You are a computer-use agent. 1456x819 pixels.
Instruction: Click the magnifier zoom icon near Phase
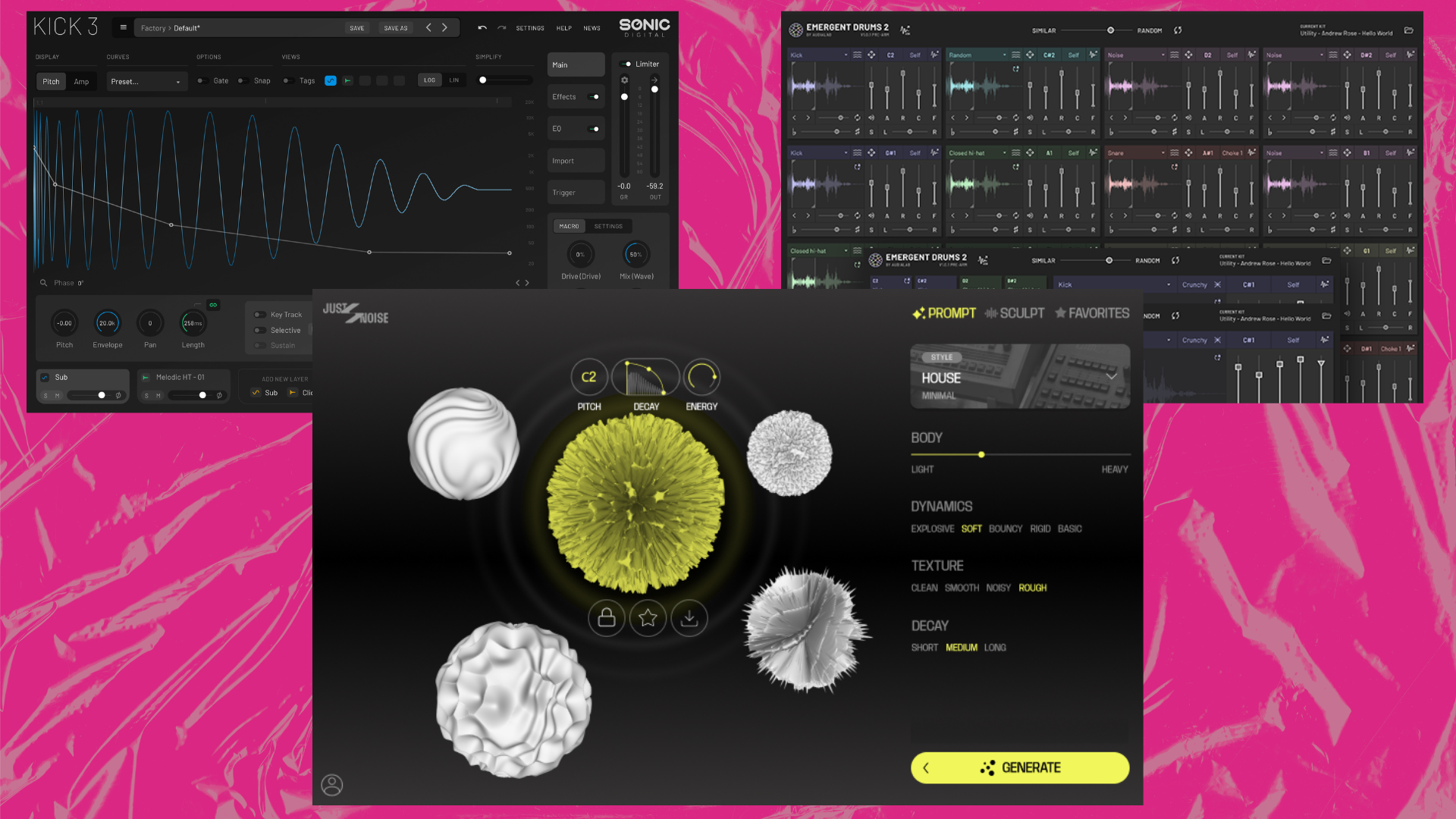(43, 283)
